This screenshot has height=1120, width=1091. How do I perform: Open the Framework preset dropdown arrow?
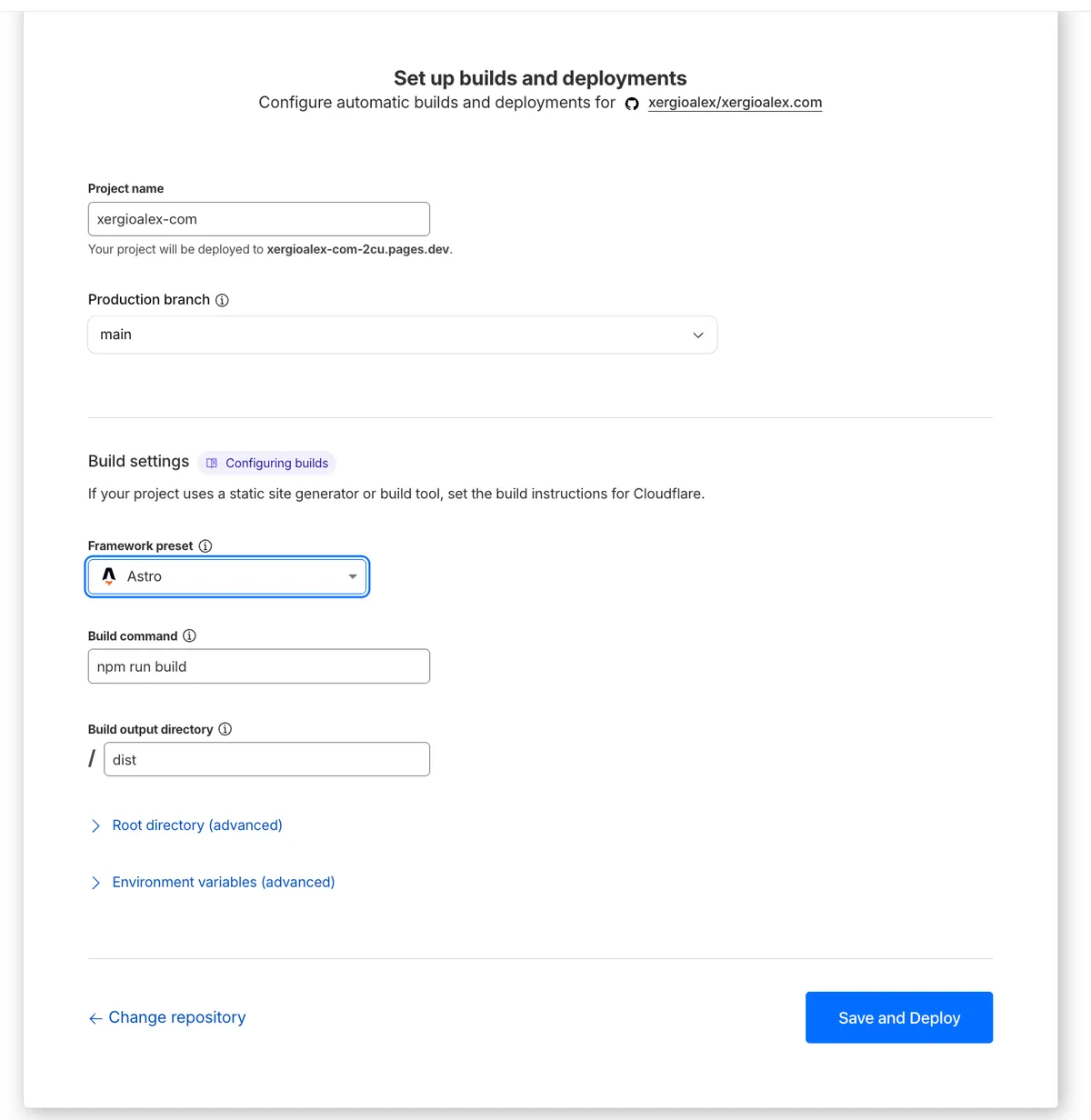[352, 576]
